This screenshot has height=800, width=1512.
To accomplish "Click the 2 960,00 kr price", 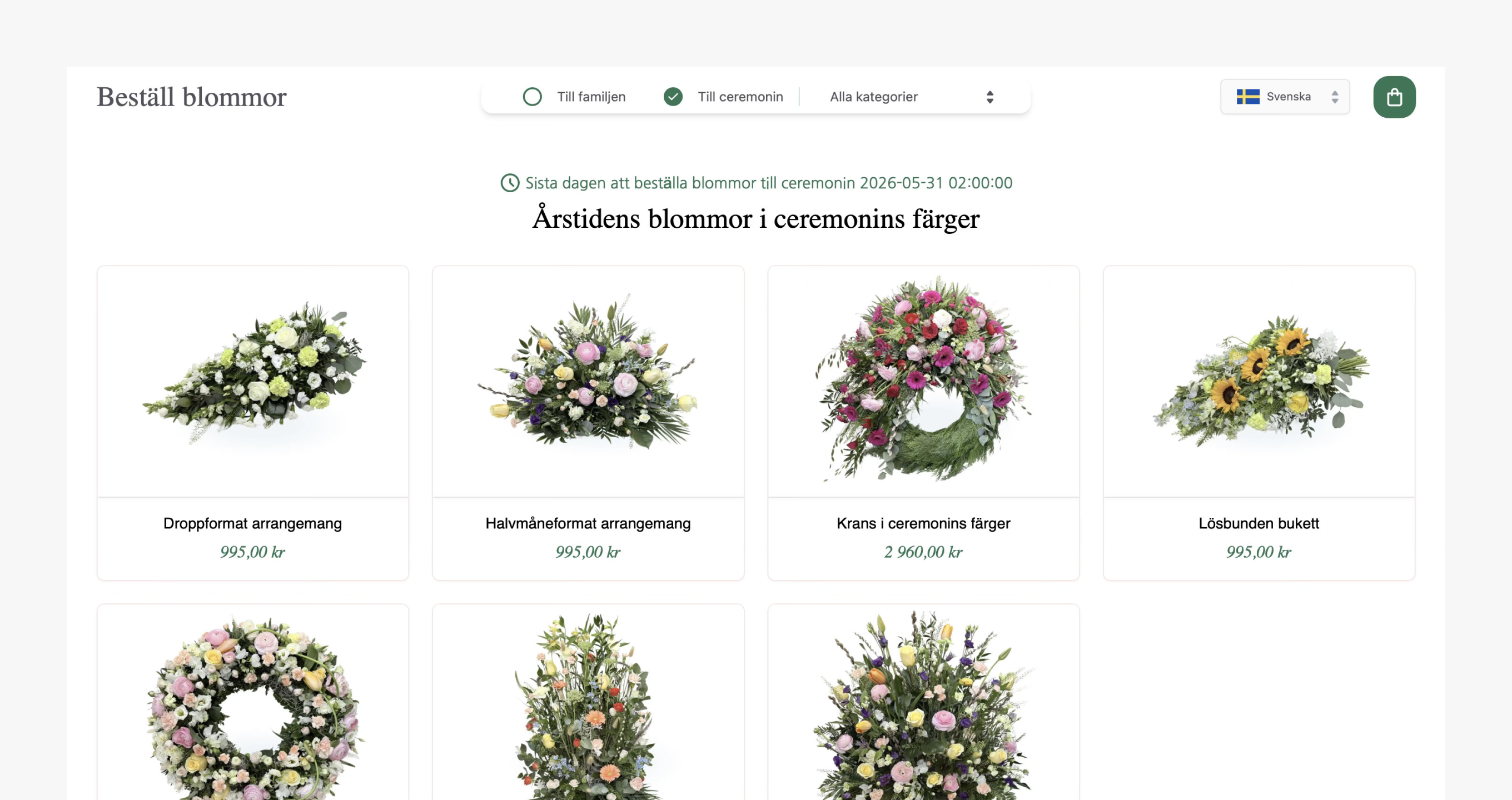I will coord(923,552).
